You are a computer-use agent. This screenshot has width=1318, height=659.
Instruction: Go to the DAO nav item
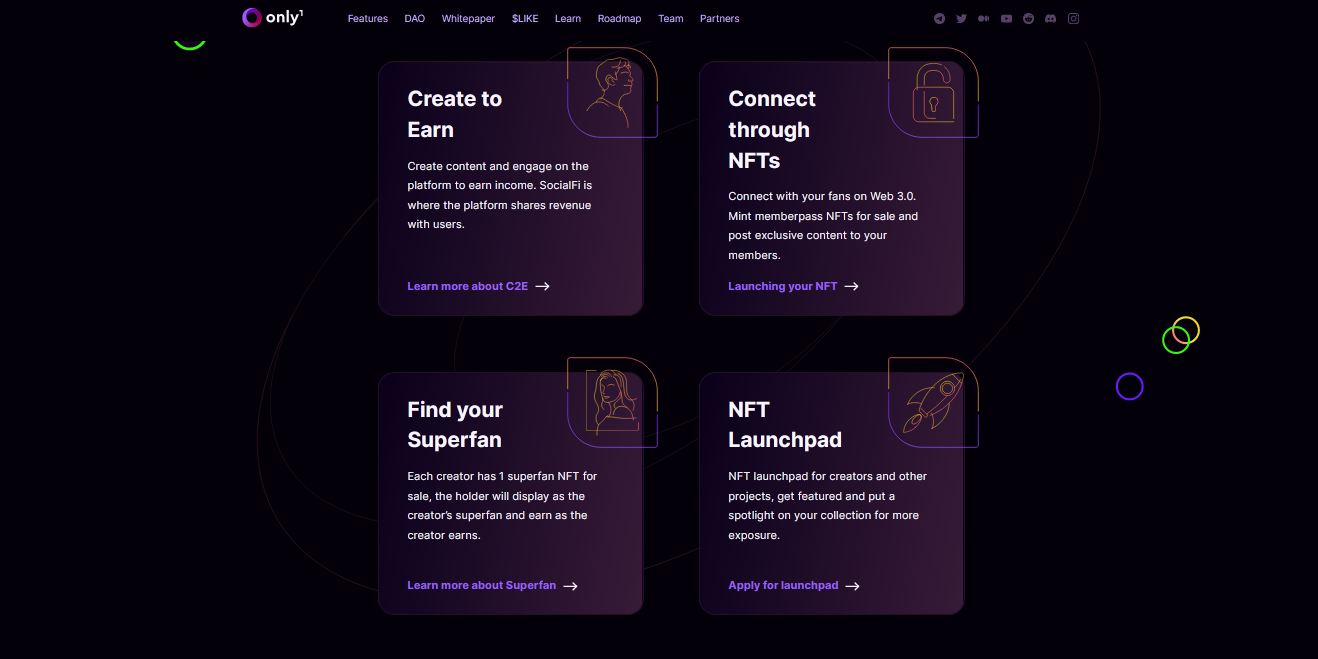click(x=414, y=19)
